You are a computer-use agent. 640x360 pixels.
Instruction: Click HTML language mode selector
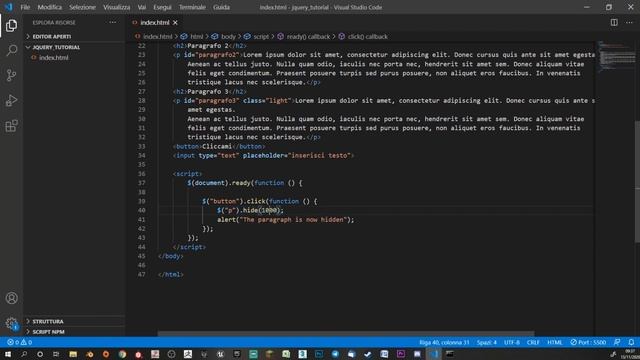555,342
